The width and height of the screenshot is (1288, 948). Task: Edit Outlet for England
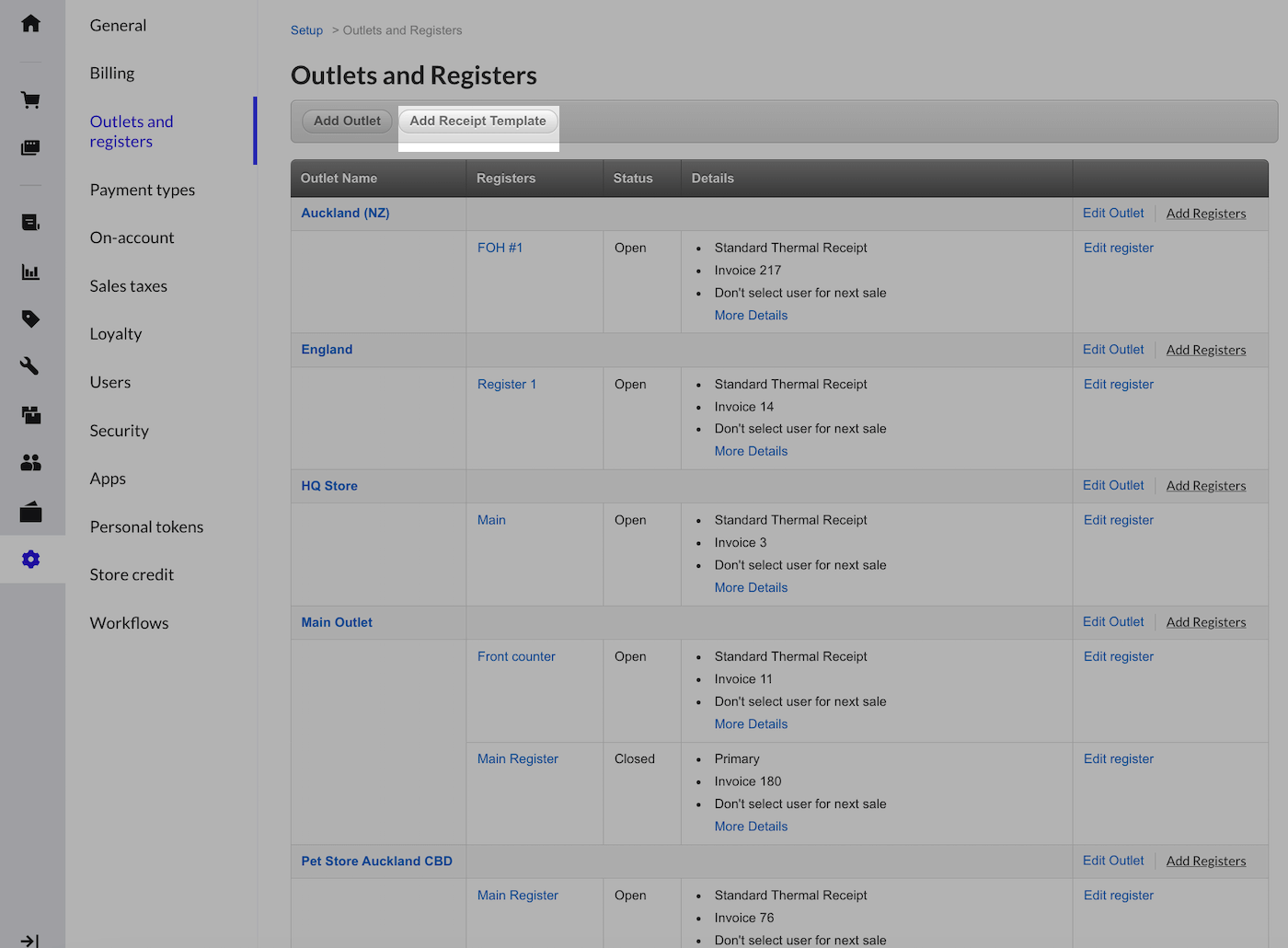tap(1113, 349)
